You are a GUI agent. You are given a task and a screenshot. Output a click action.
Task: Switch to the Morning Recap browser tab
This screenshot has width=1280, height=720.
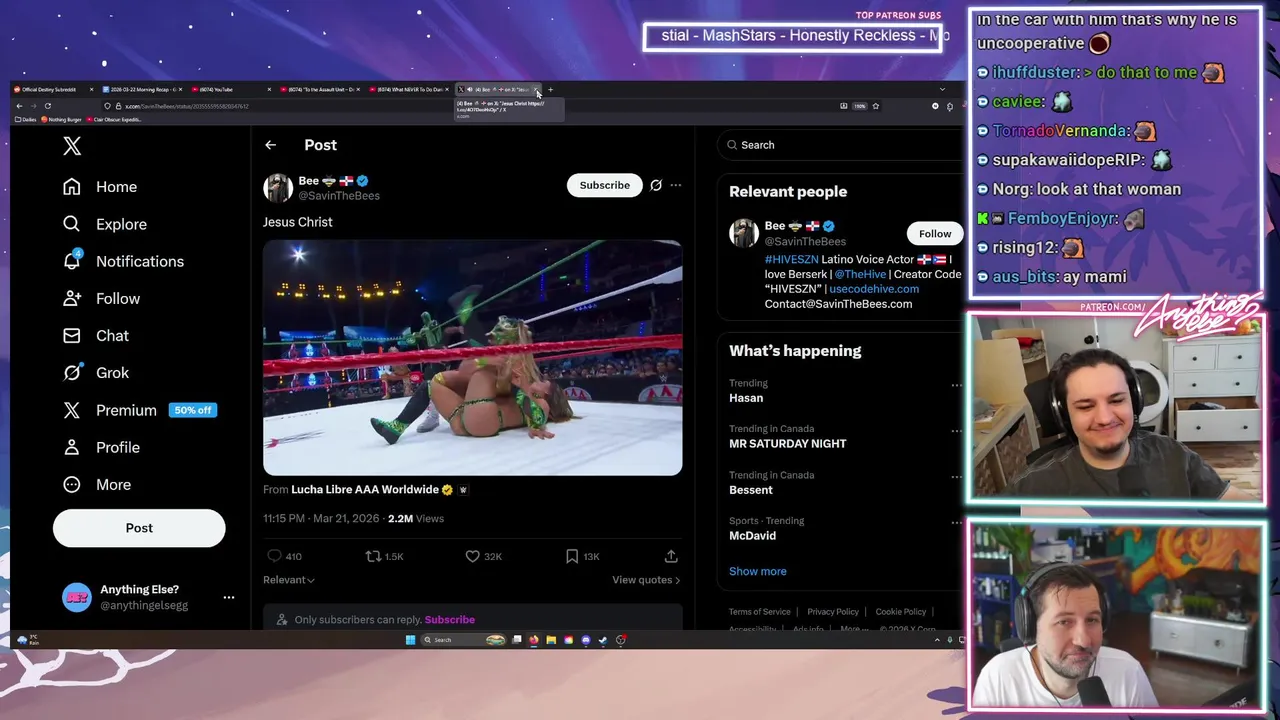click(x=142, y=90)
